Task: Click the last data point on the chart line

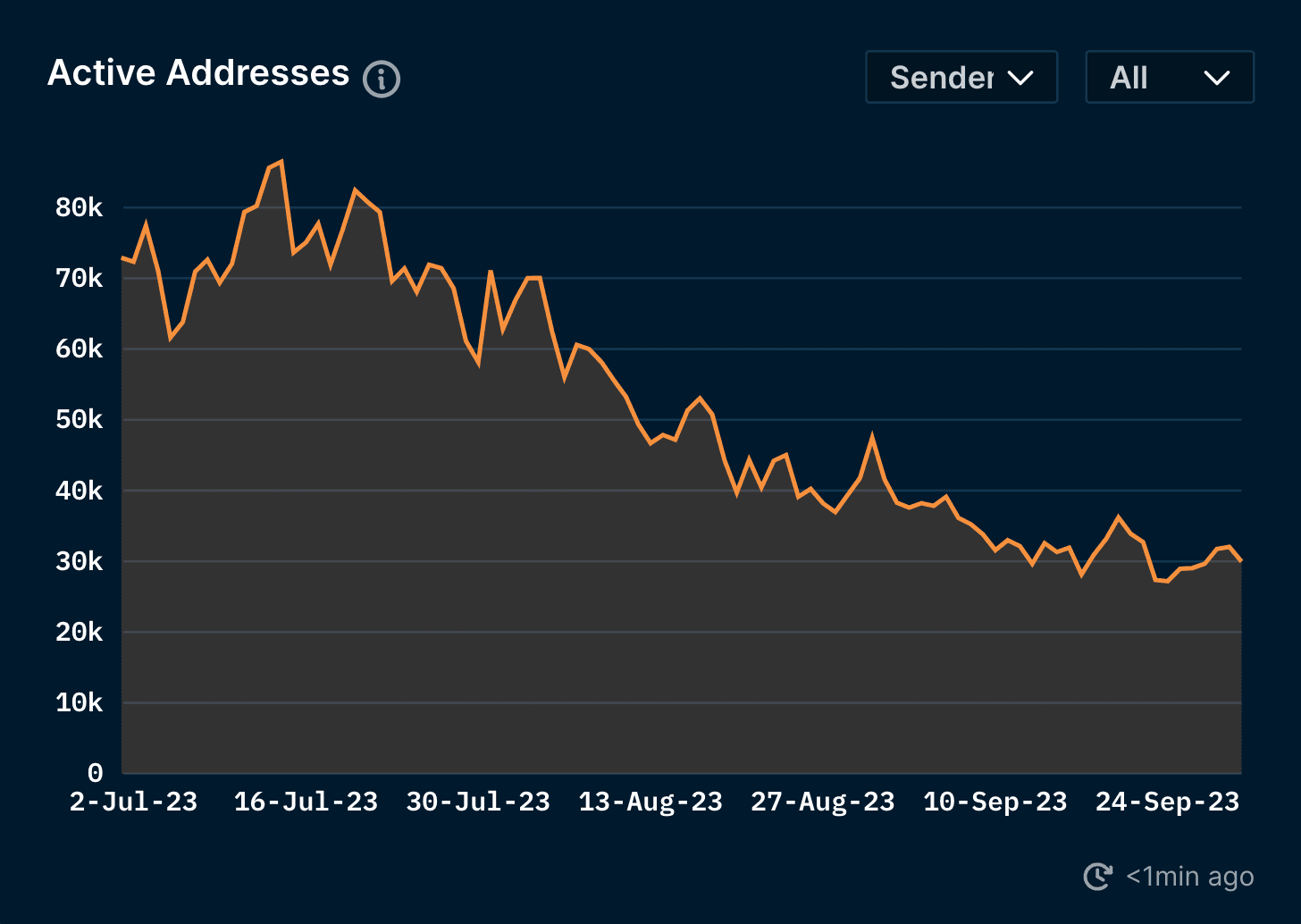Action: click(1240, 560)
